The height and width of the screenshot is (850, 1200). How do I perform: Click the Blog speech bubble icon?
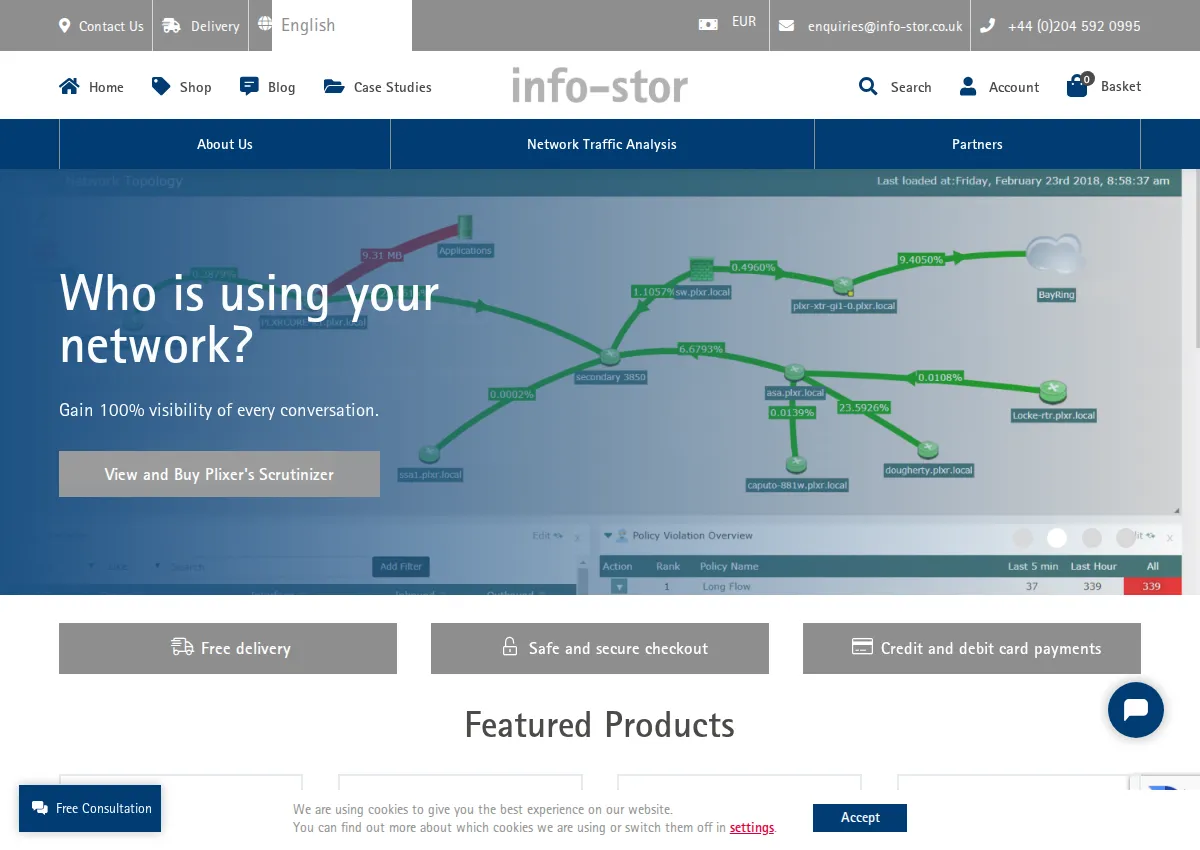[x=249, y=86]
